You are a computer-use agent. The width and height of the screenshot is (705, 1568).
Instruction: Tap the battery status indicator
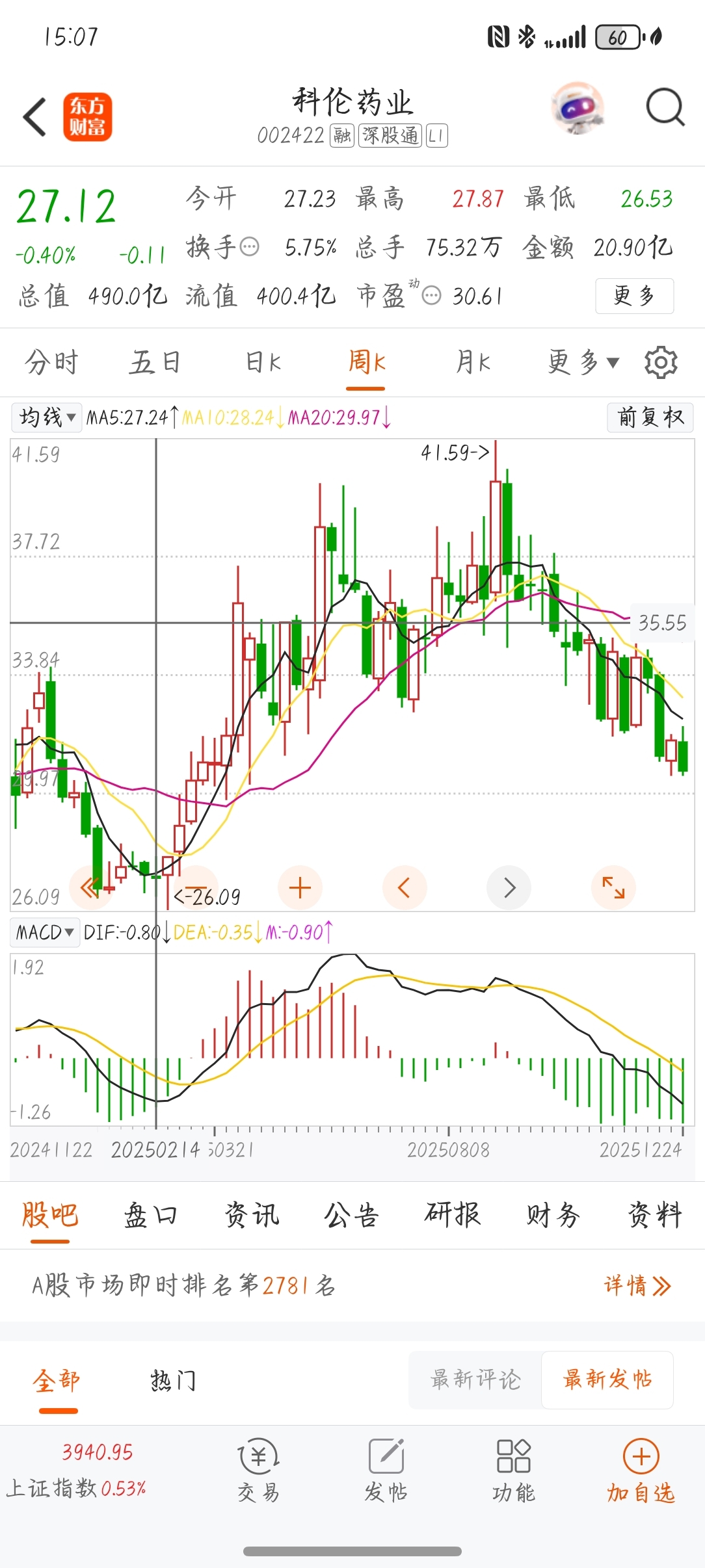pyautogui.click(x=620, y=37)
